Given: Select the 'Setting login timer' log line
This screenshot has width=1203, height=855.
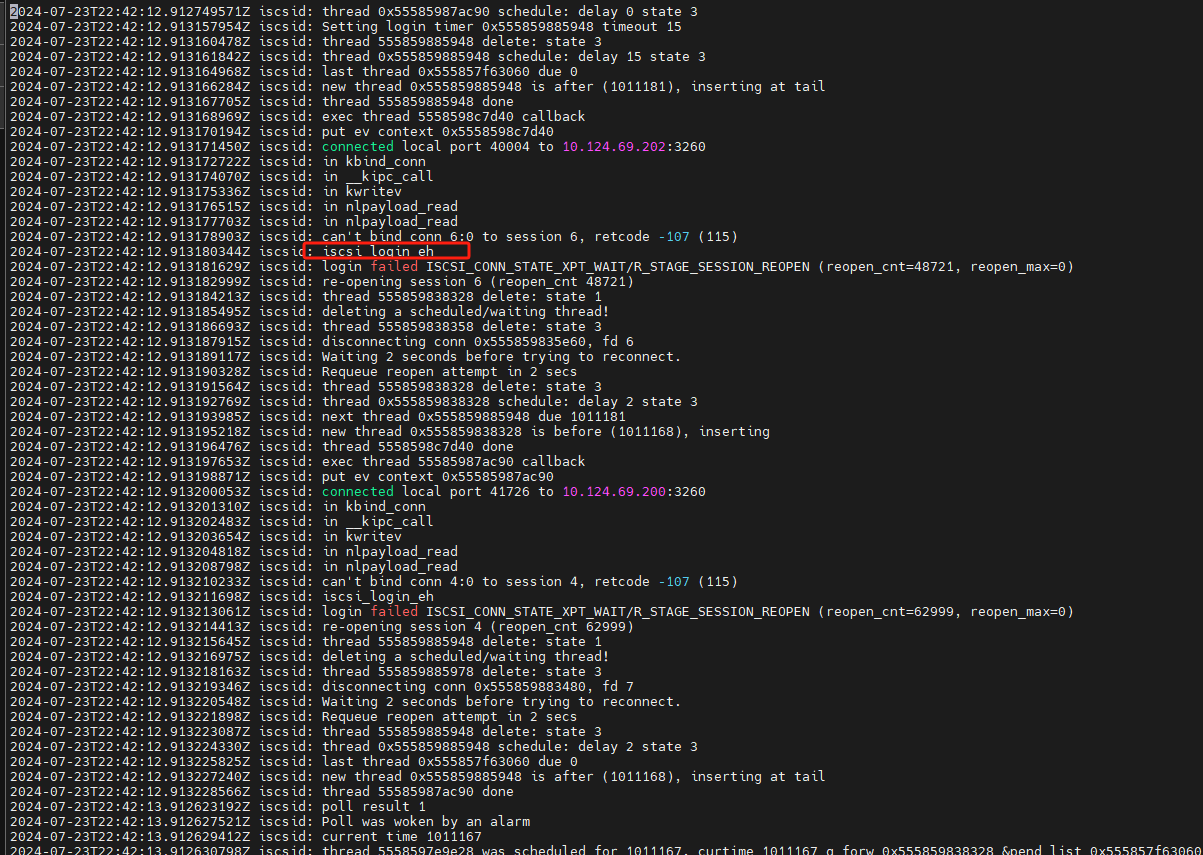Looking at the screenshot, I should tap(501, 27).
